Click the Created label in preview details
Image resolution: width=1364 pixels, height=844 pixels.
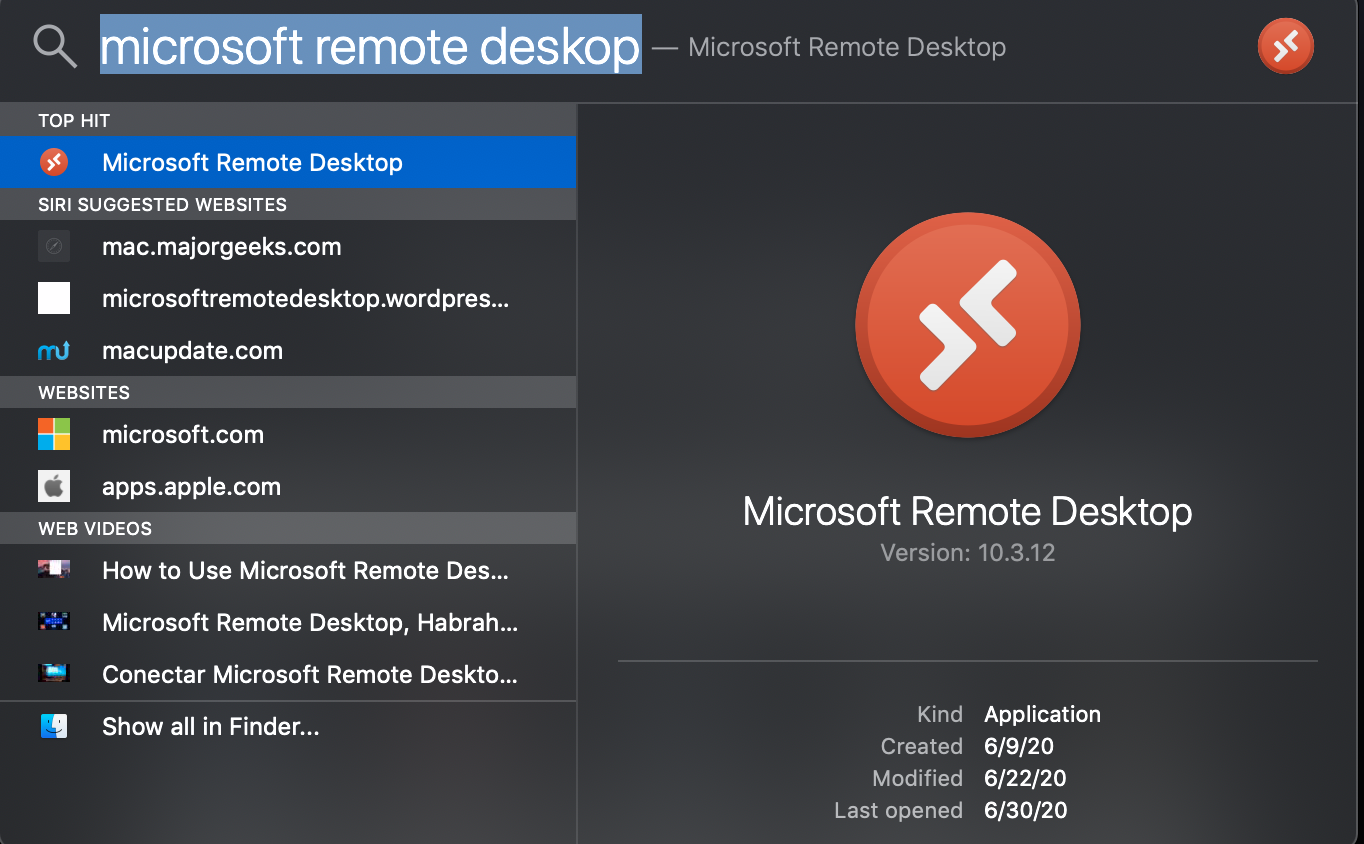[922, 746]
